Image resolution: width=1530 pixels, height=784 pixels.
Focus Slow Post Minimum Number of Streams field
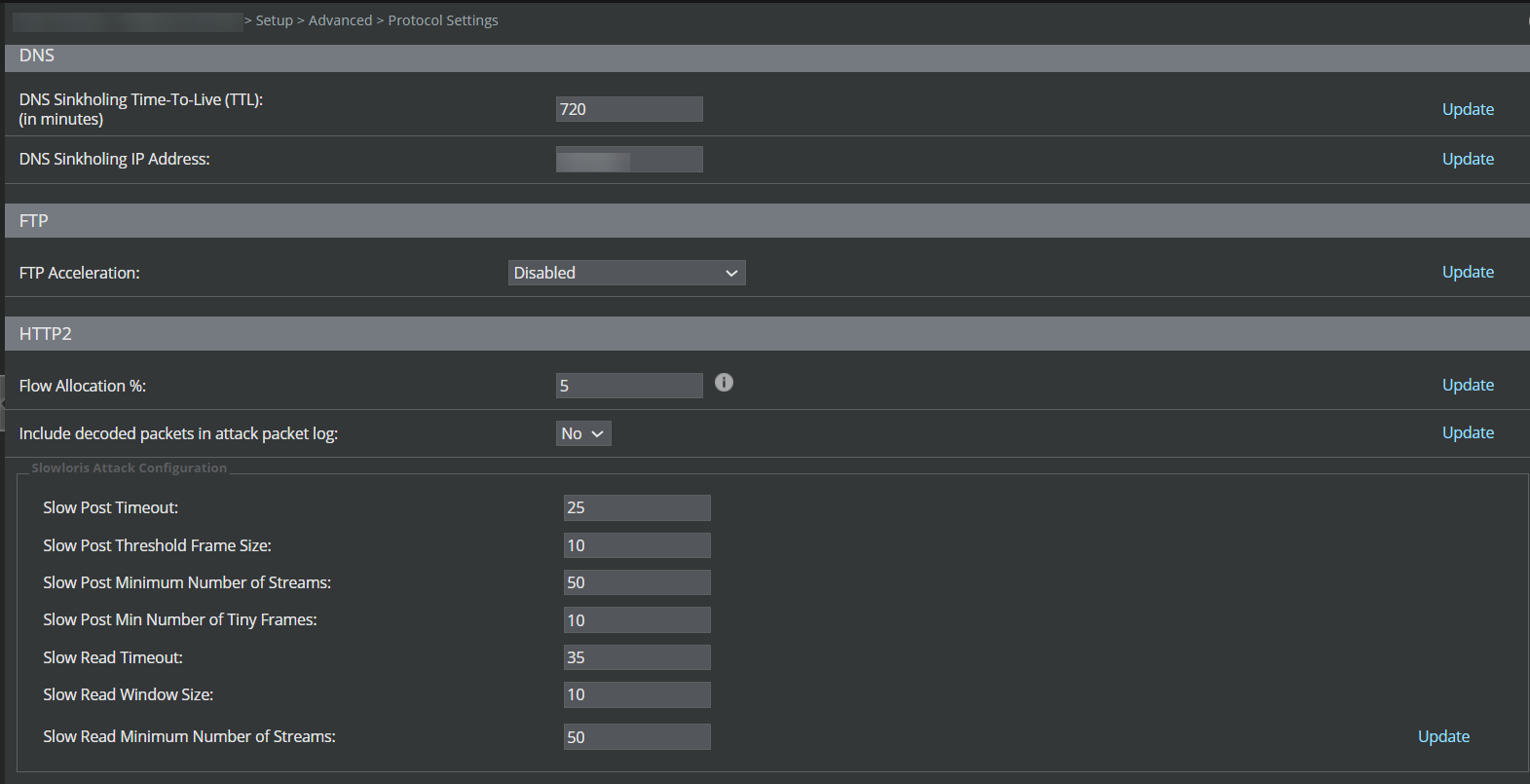click(x=637, y=582)
